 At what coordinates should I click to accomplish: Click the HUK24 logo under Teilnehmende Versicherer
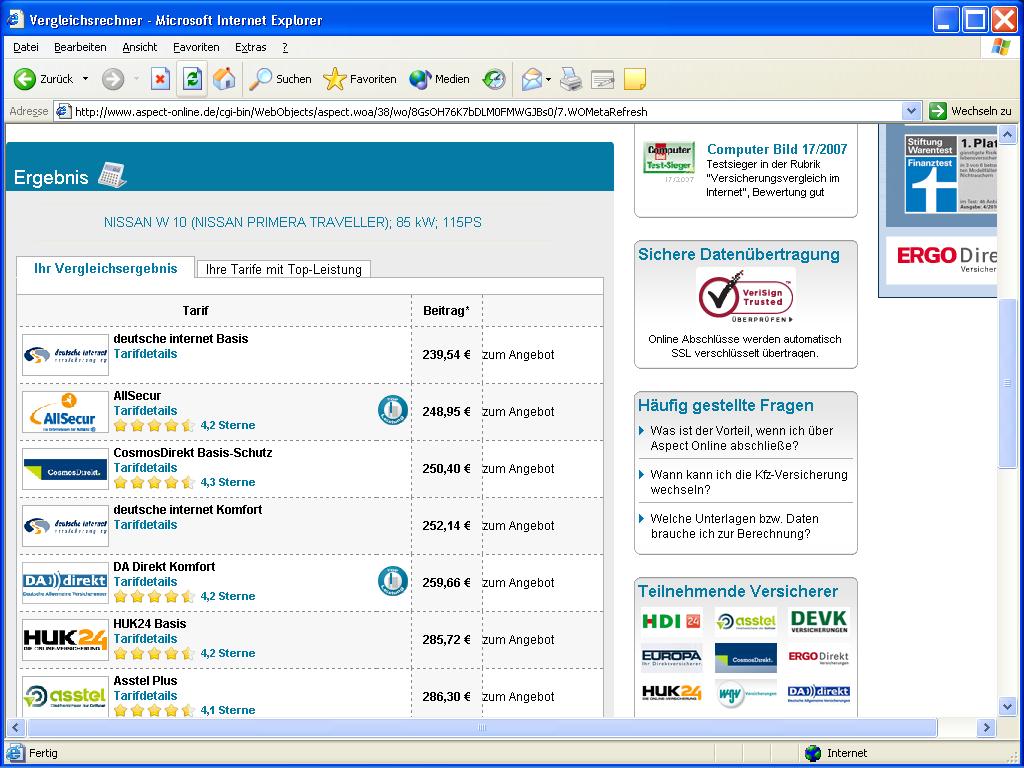(x=671, y=693)
